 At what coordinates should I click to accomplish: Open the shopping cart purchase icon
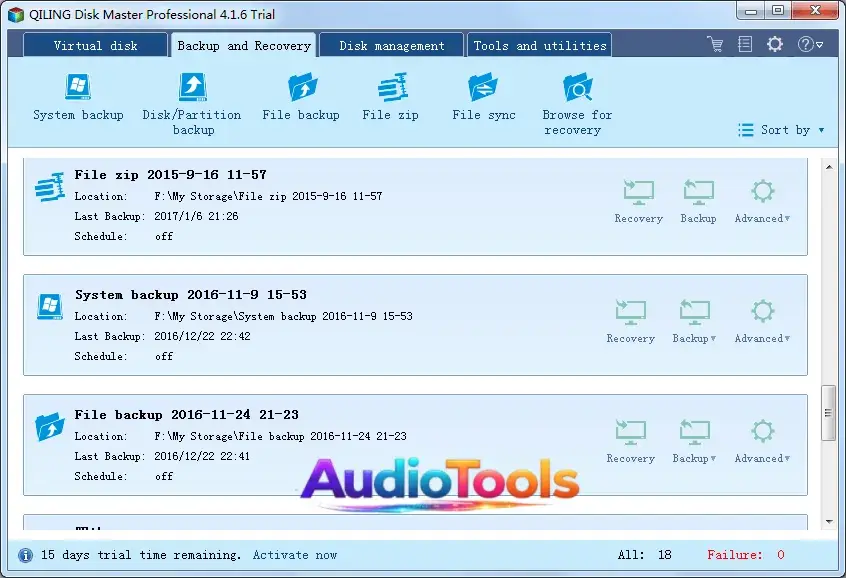click(715, 44)
